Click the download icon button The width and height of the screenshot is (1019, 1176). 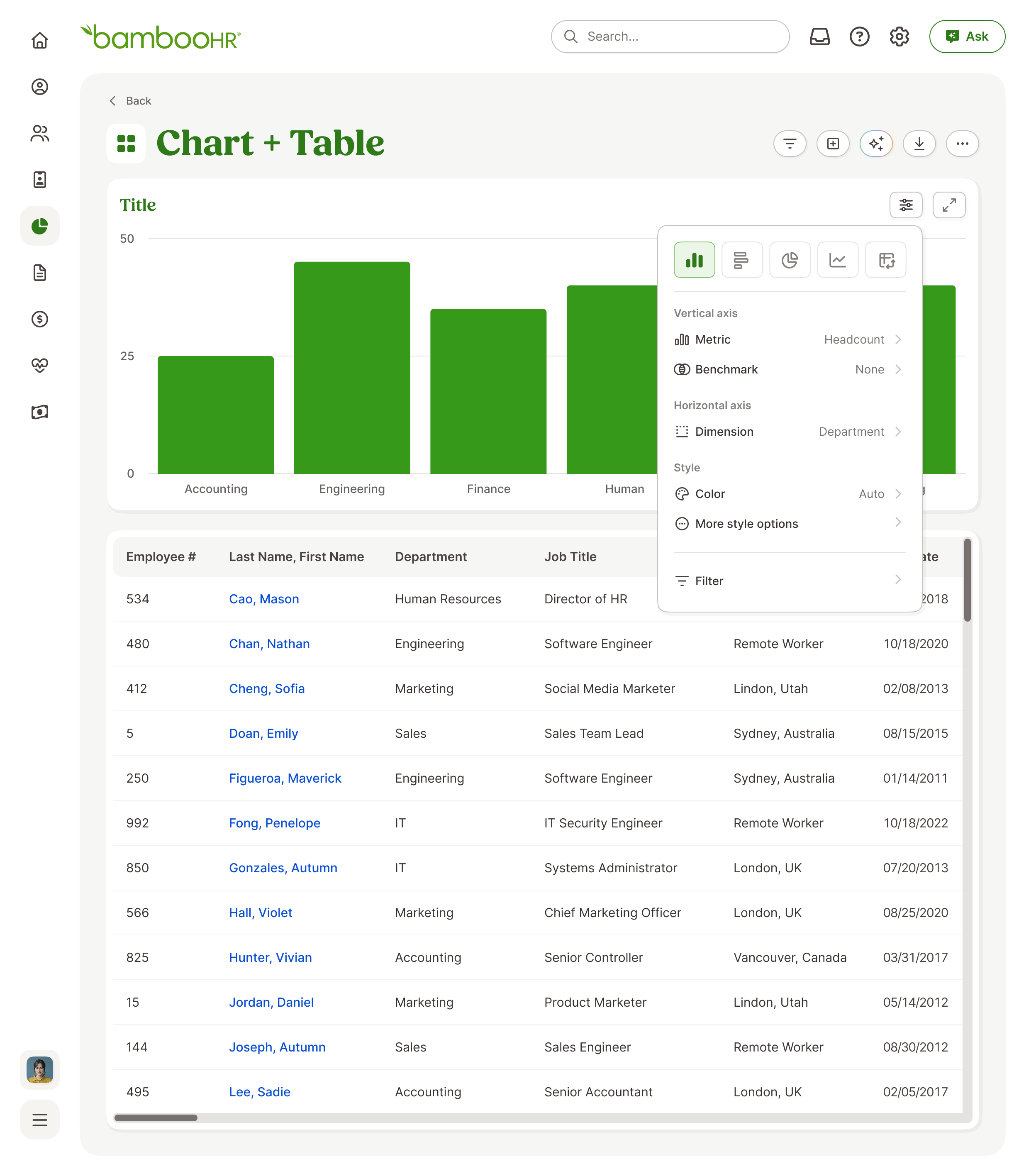(x=919, y=143)
